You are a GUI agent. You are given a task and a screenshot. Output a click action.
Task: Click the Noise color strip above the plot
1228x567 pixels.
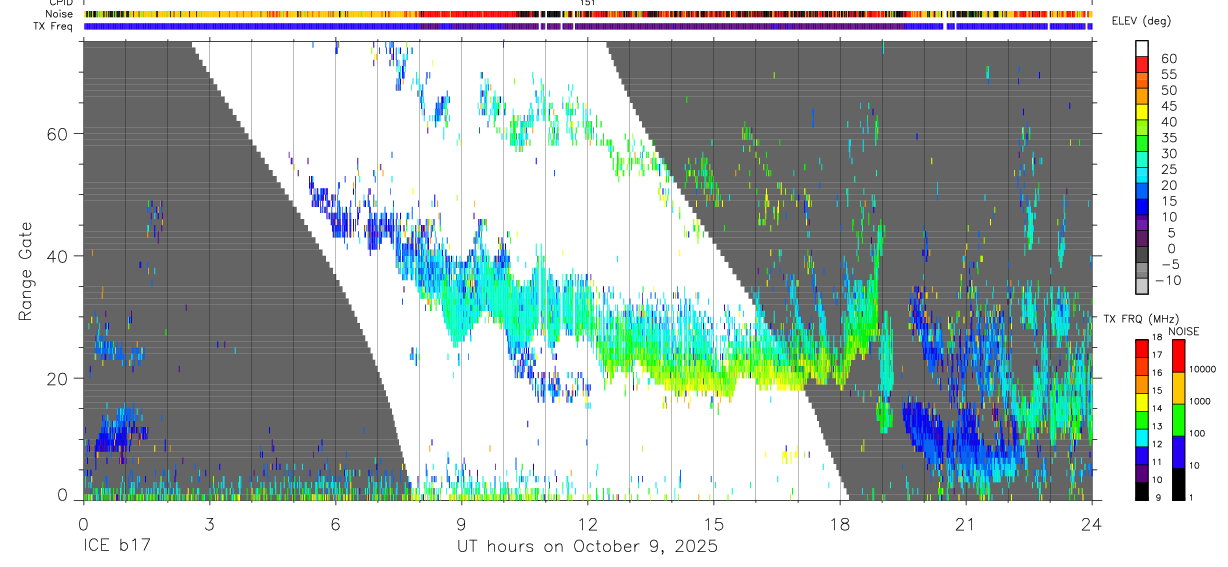(588, 15)
